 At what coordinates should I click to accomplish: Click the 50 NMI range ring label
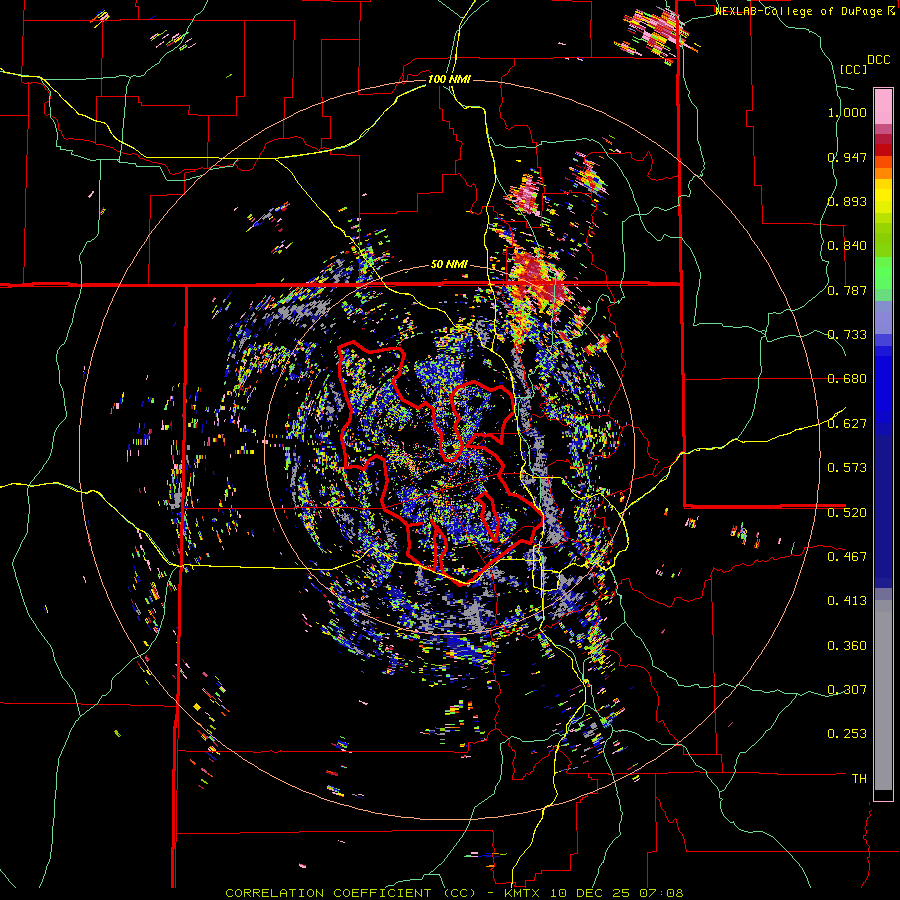[x=449, y=265]
